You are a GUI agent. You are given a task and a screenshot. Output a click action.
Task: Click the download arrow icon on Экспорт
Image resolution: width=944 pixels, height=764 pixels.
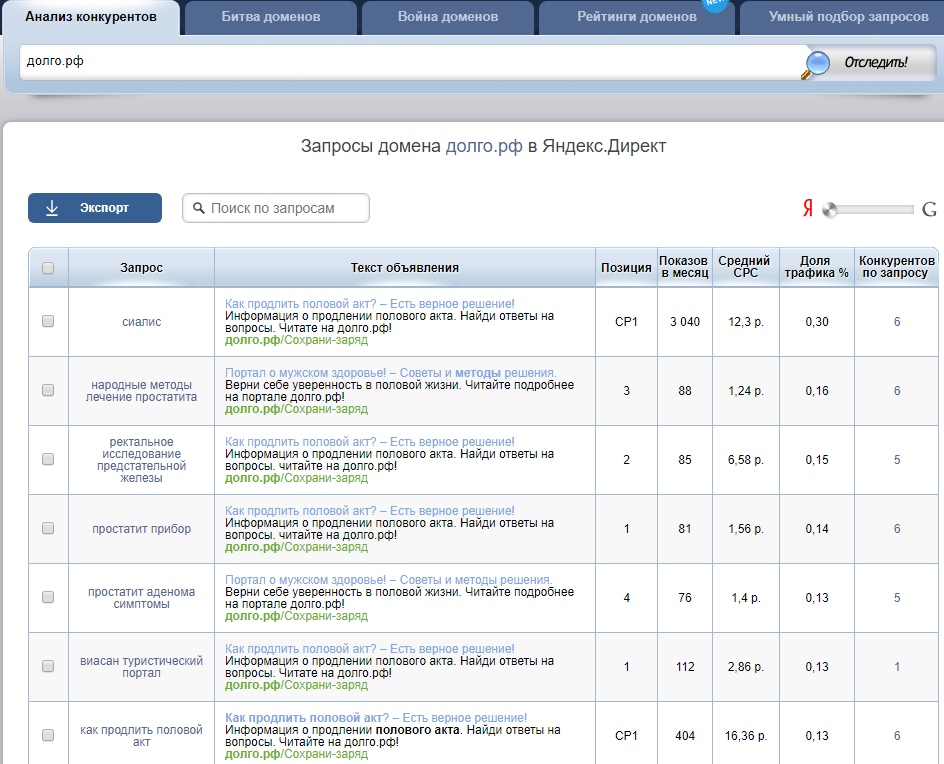click(54, 208)
